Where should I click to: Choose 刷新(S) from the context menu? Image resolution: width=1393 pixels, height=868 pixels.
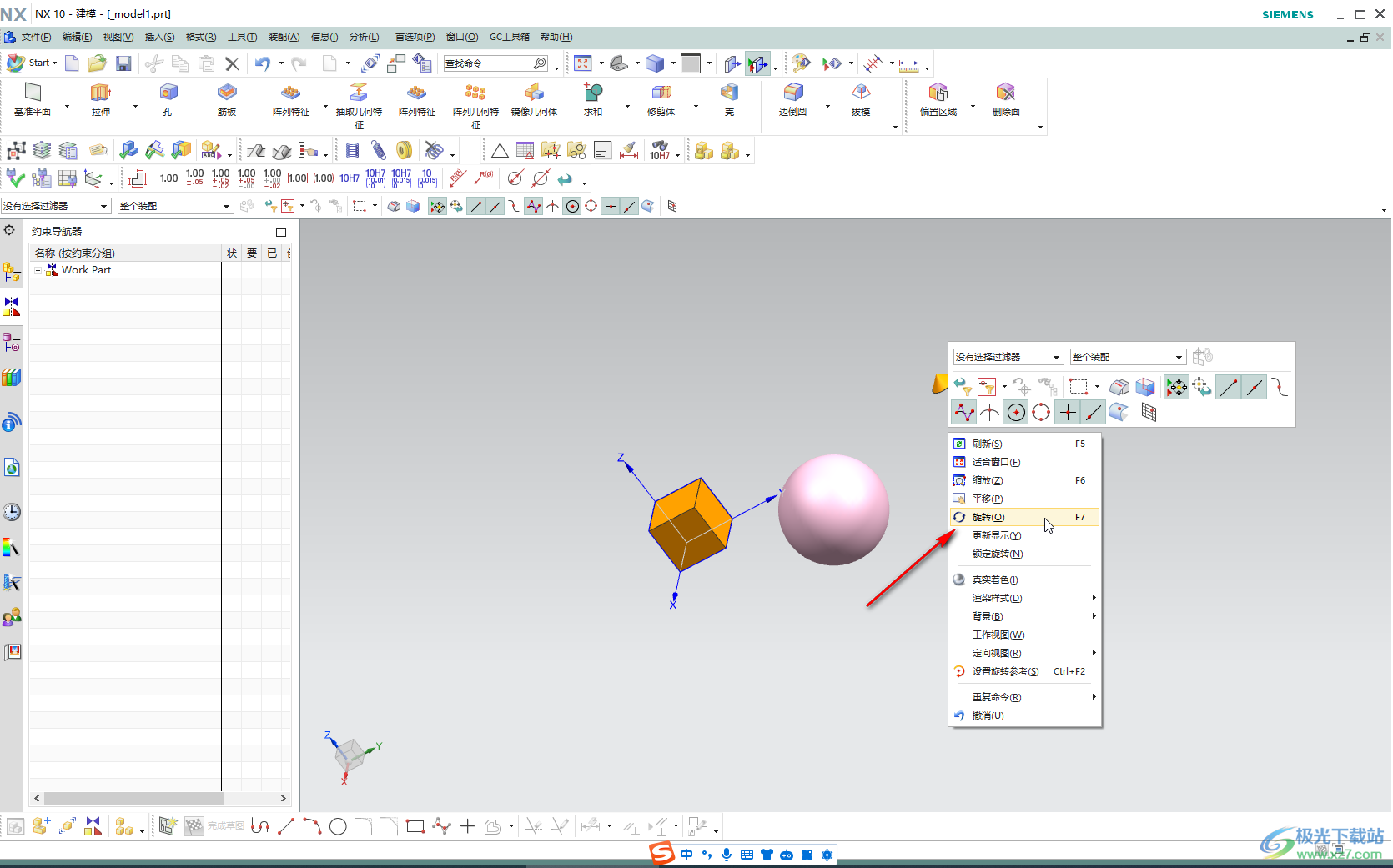(x=1024, y=444)
